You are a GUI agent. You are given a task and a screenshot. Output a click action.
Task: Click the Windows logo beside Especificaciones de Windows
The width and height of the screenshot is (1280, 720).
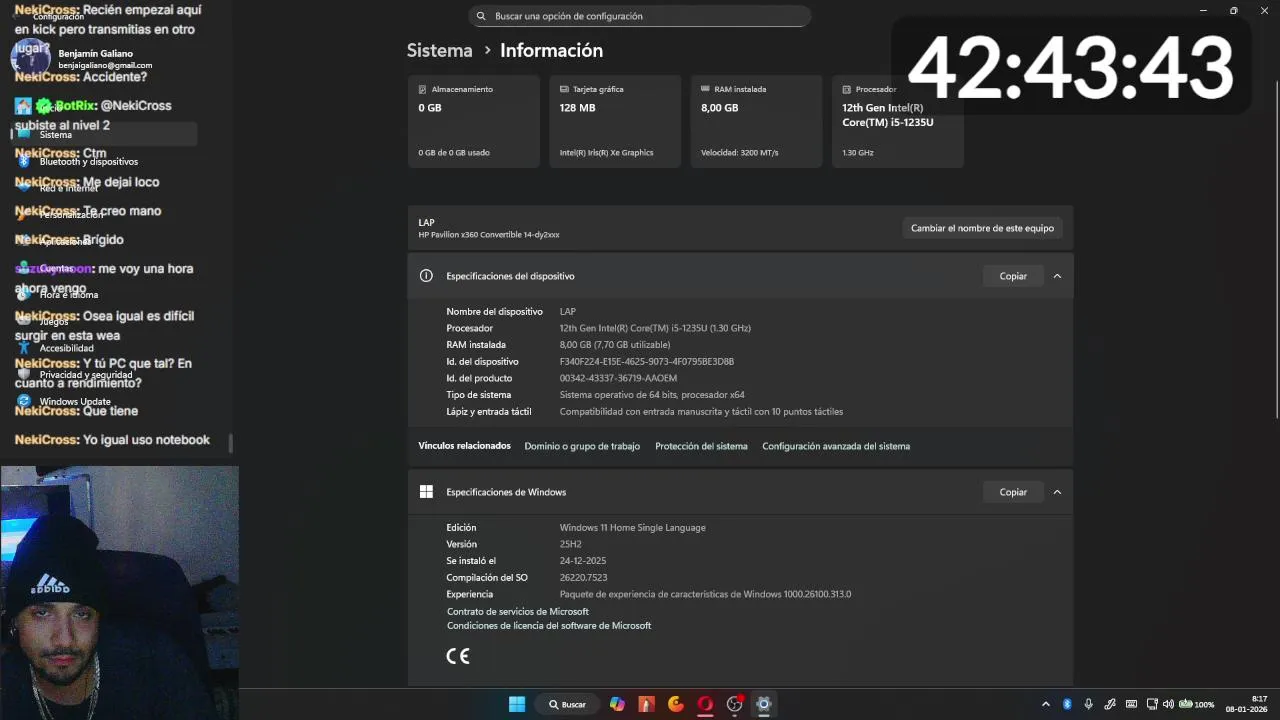(426, 492)
